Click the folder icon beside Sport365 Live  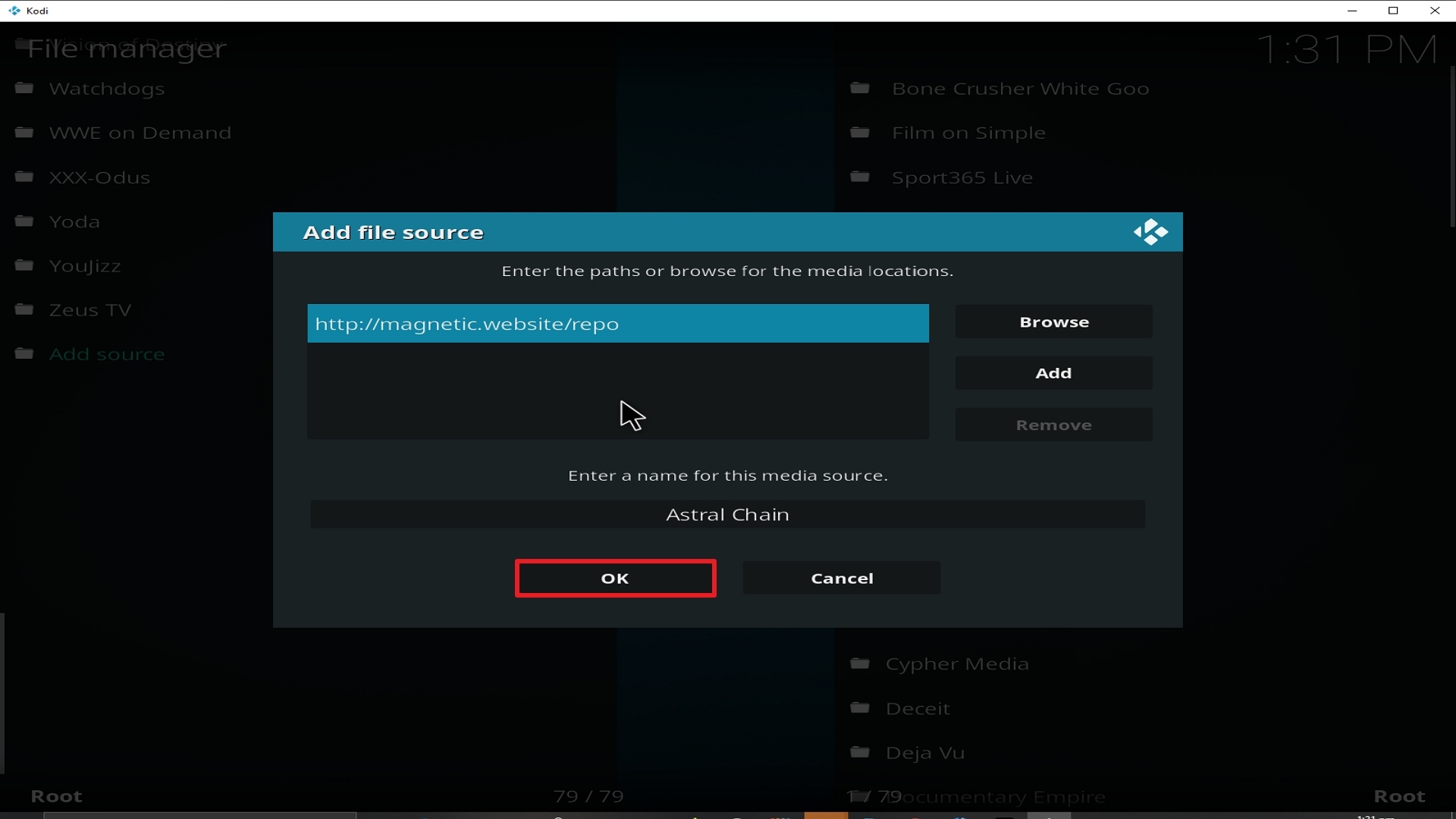coord(860,177)
